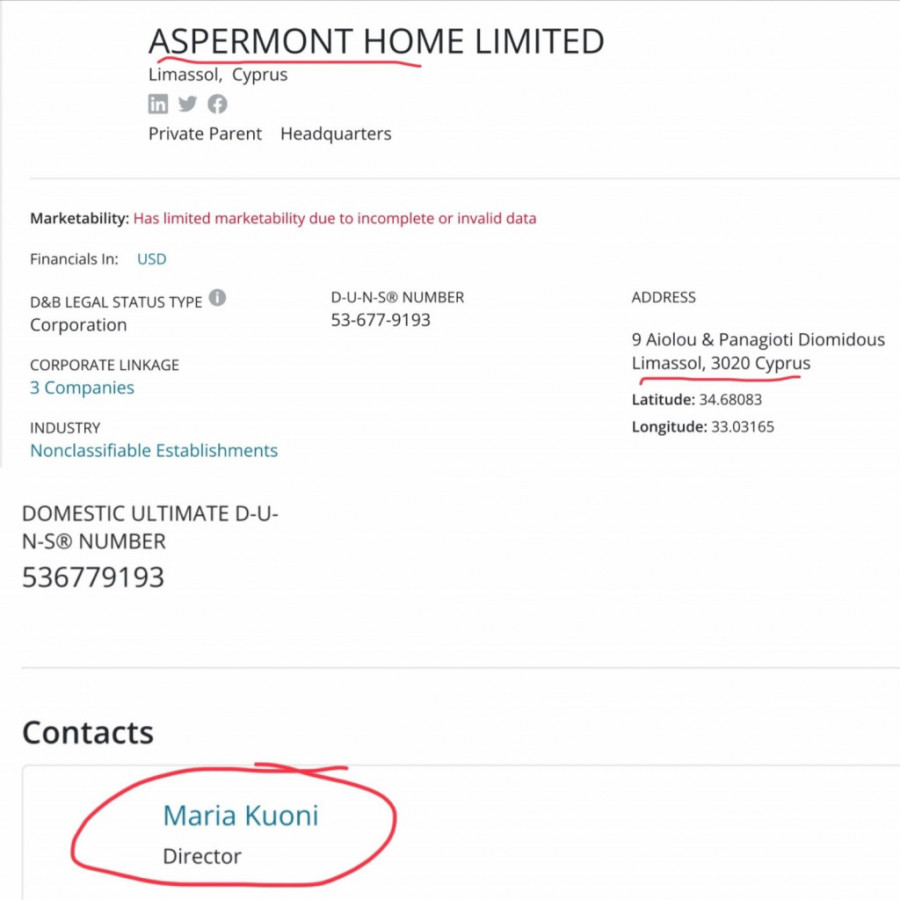Viewport: 900px width, 900px height.
Task: Open Maria Kuoni's contact profile
Action: (x=240, y=816)
